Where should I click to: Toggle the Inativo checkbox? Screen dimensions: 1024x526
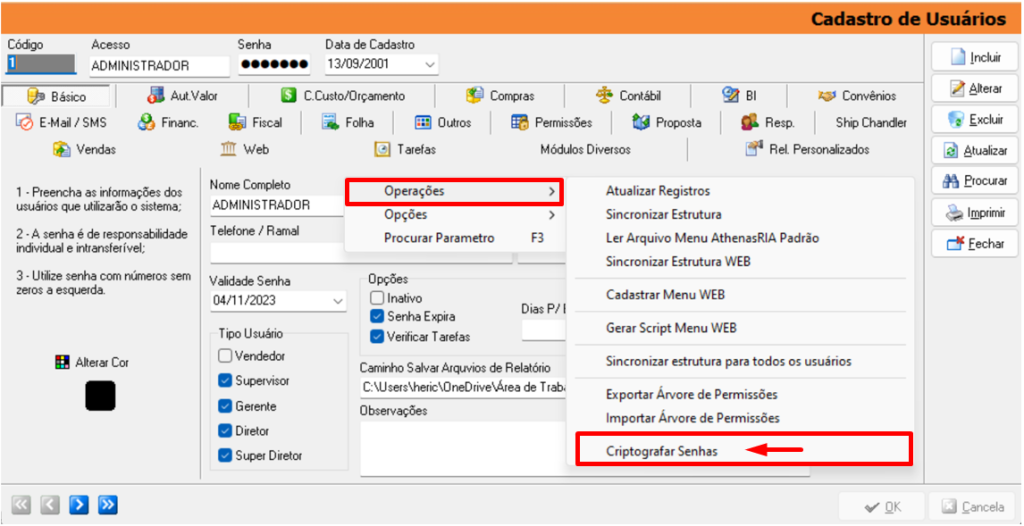tap(377, 298)
